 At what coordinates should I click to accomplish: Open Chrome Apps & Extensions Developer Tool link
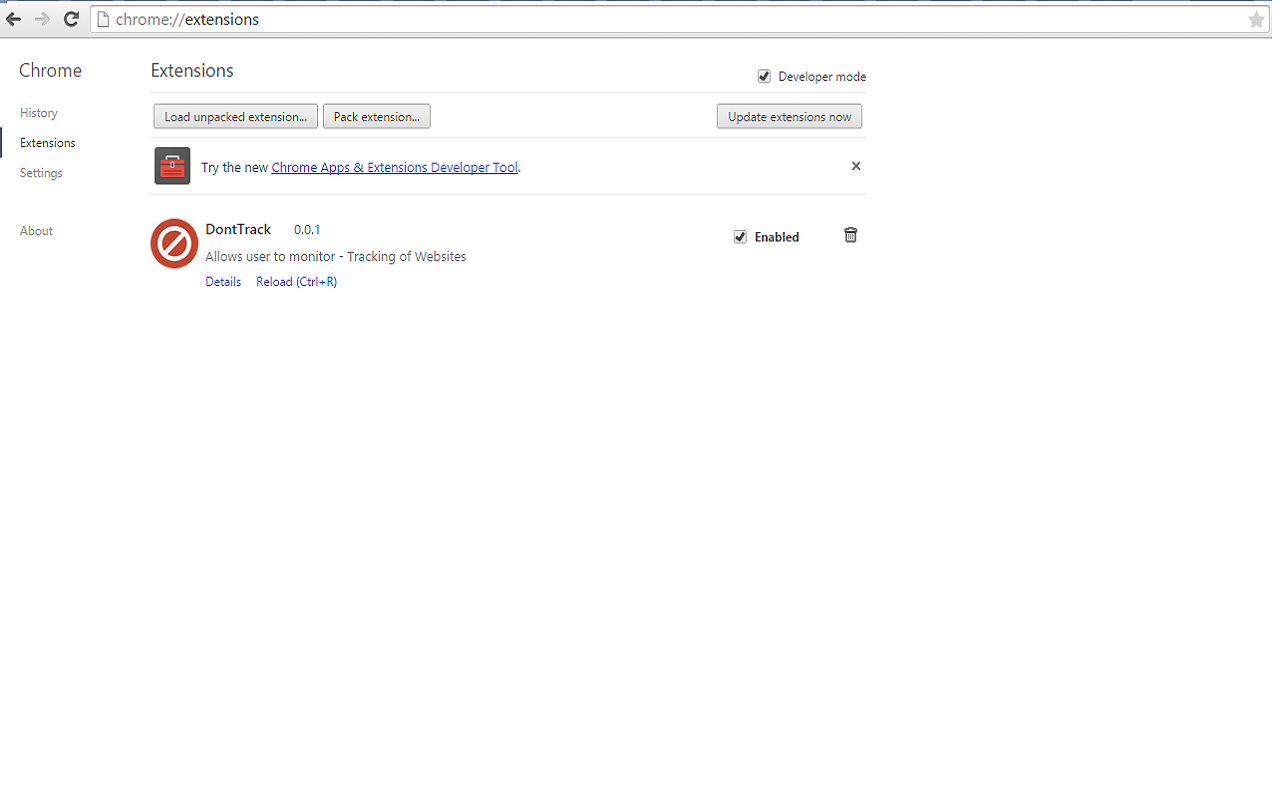click(395, 167)
